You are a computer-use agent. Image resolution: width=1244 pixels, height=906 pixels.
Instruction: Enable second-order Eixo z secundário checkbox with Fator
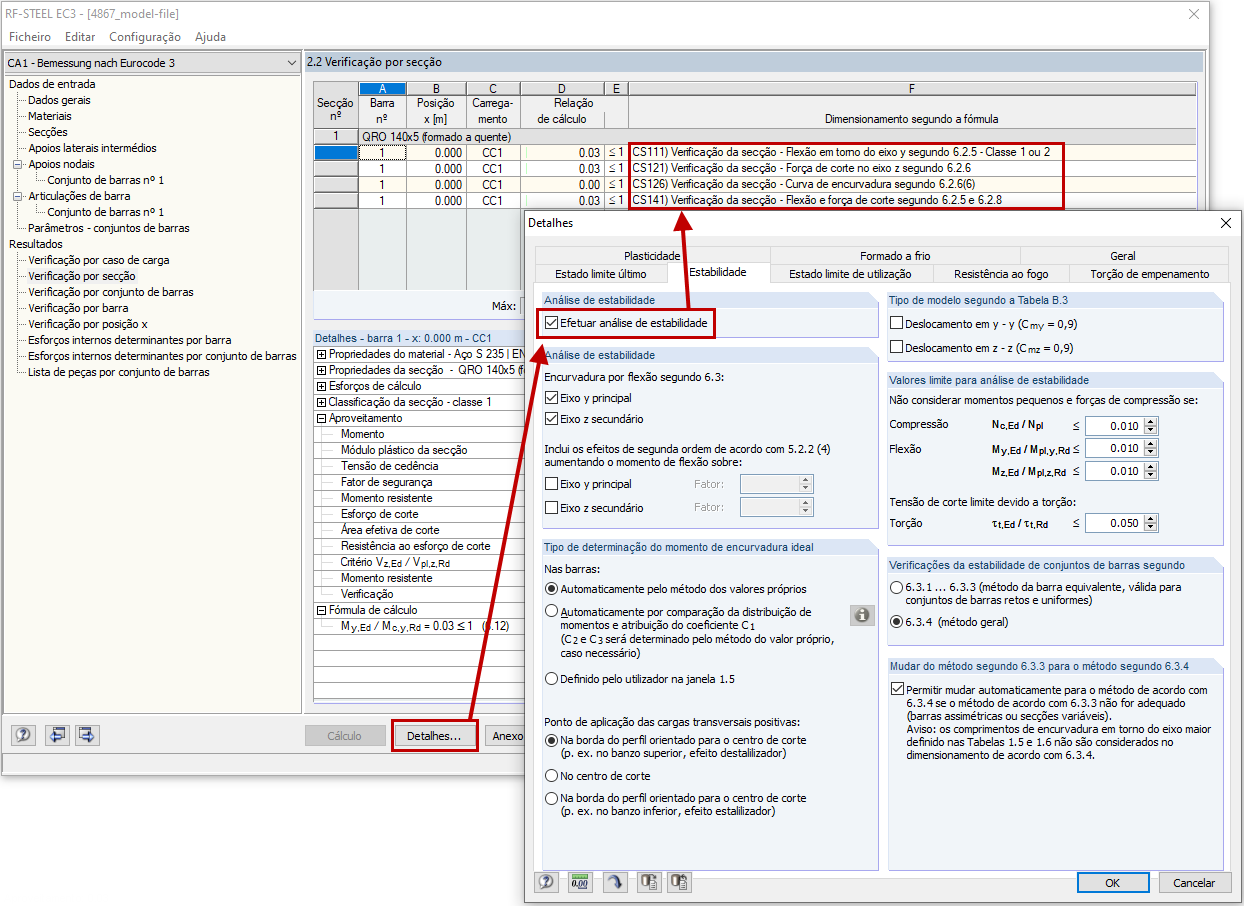pyautogui.click(x=552, y=508)
